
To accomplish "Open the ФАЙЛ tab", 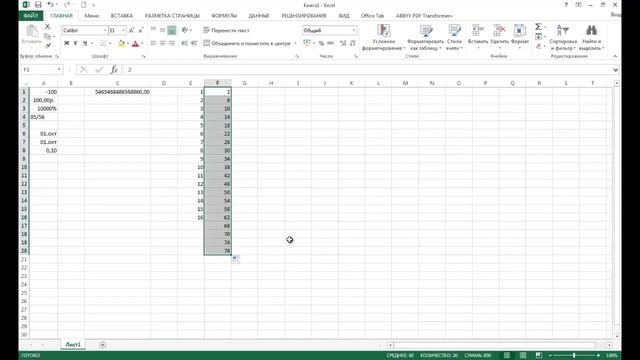I will (x=31, y=16).
